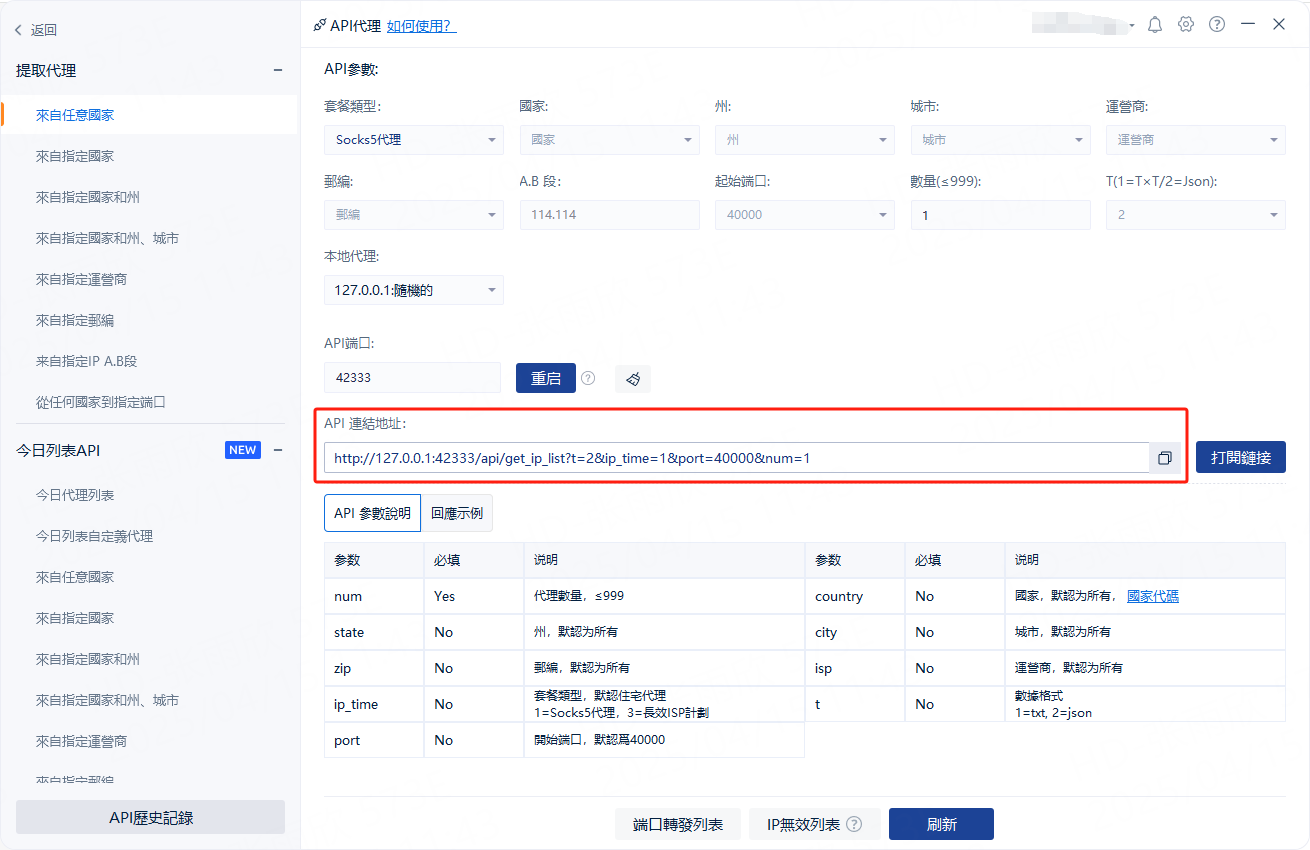
Task: Copy the API link address icon
Action: pos(1165,458)
